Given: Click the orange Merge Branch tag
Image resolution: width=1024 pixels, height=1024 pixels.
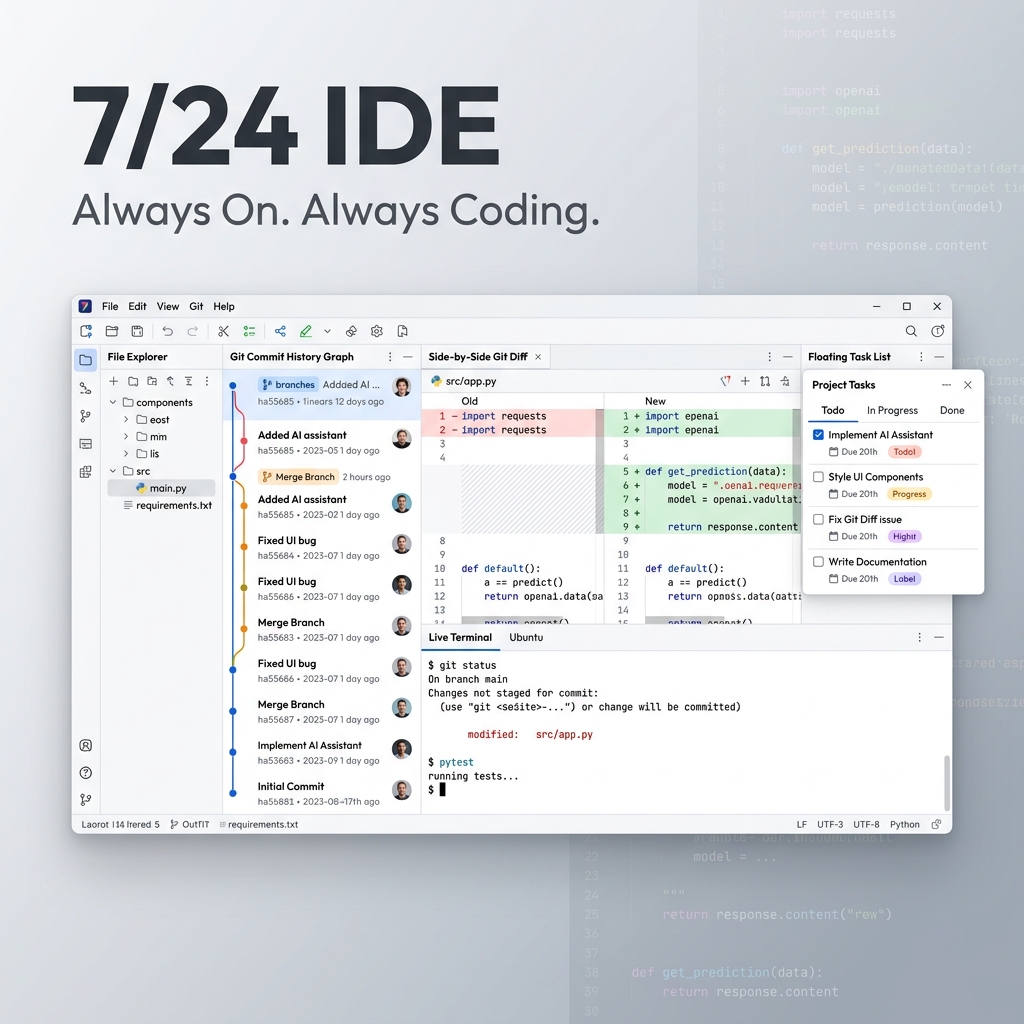Looking at the screenshot, I should (298, 477).
